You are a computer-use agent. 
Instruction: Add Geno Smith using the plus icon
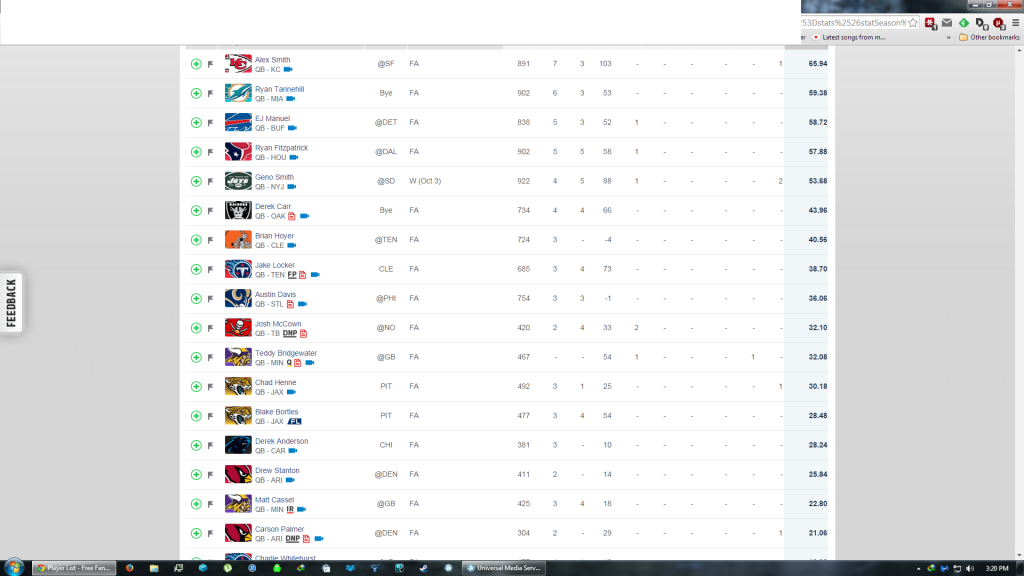(196, 182)
